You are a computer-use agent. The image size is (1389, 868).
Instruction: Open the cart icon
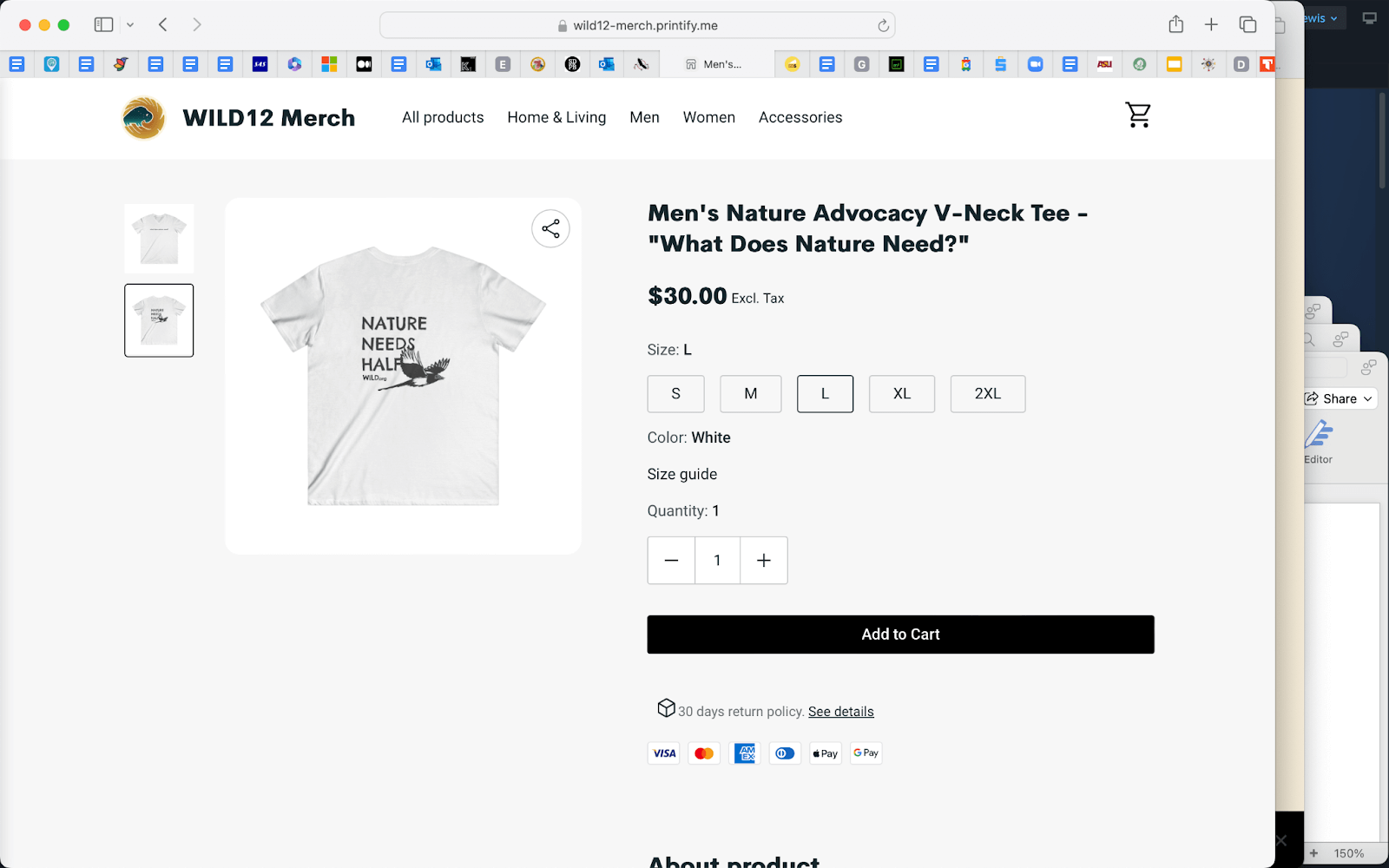point(1137,114)
